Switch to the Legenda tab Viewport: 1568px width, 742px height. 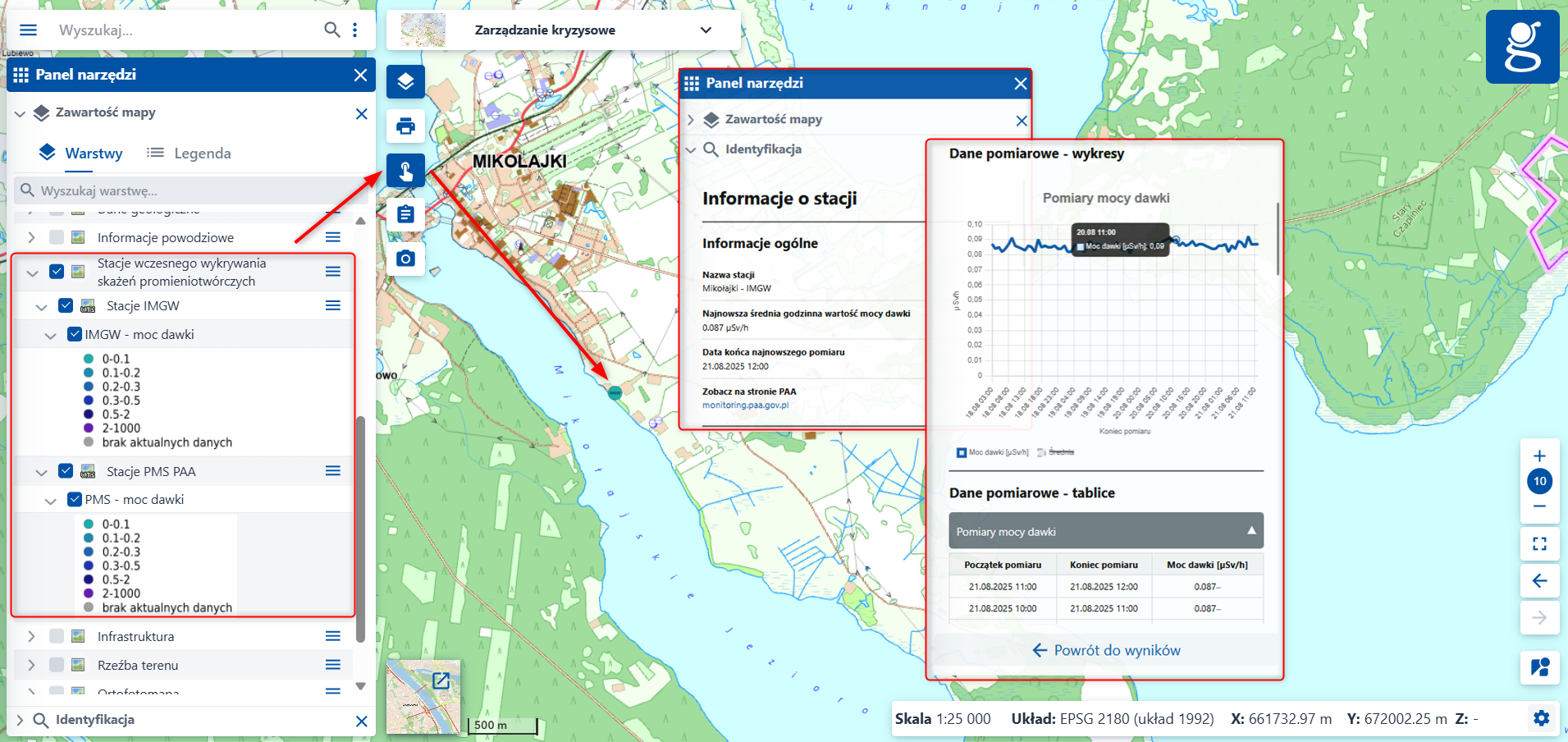pos(189,153)
